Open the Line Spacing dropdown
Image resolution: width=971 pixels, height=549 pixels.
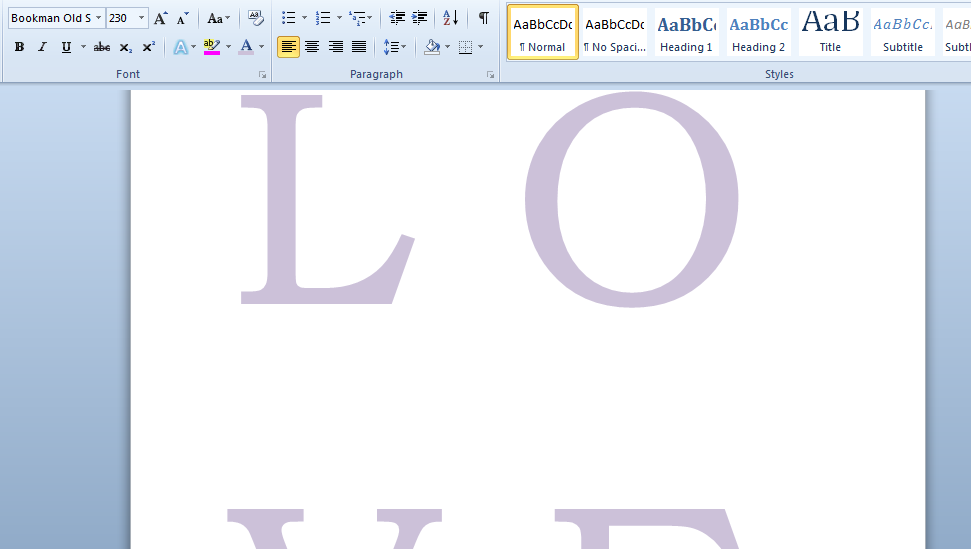pyautogui.click(x=395, y=47)
